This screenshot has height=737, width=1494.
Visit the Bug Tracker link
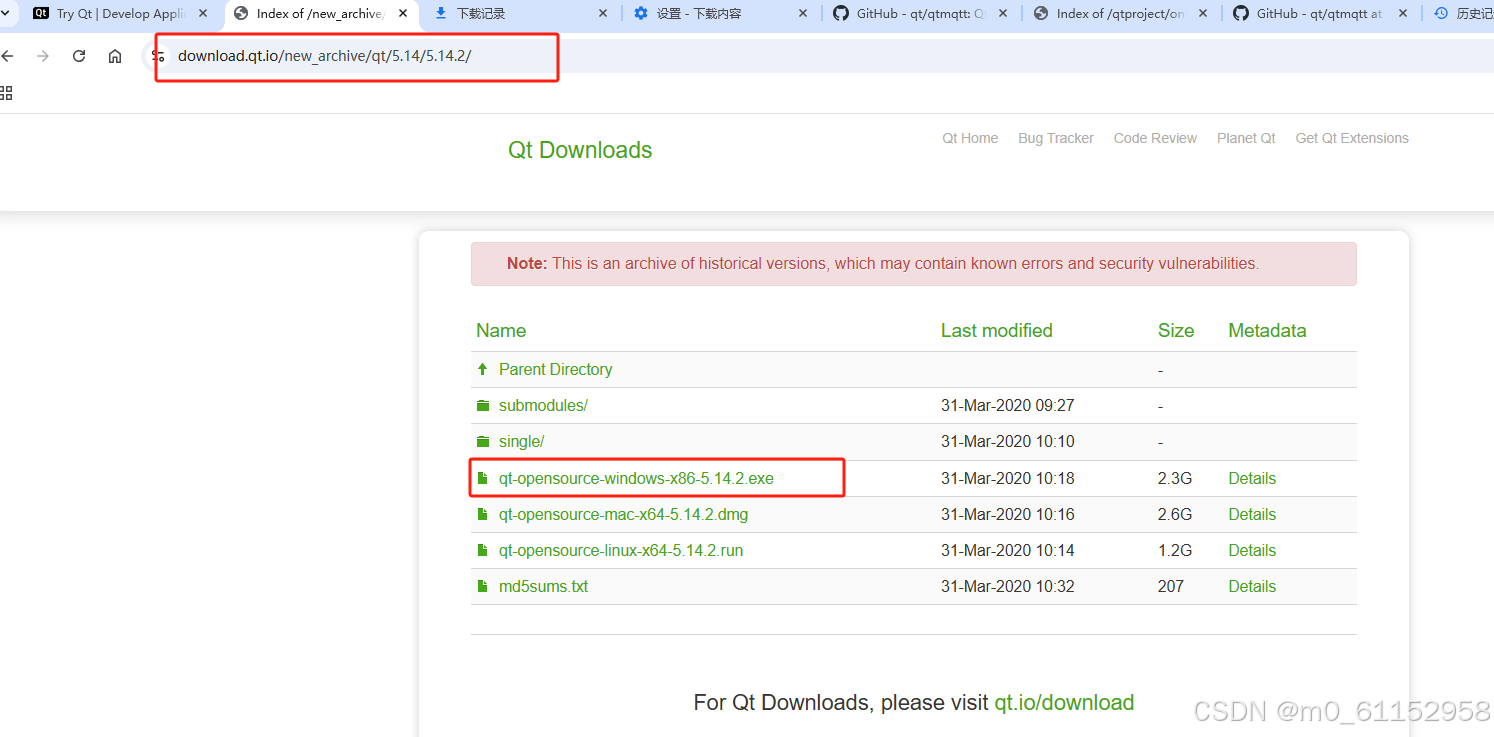1055,138
